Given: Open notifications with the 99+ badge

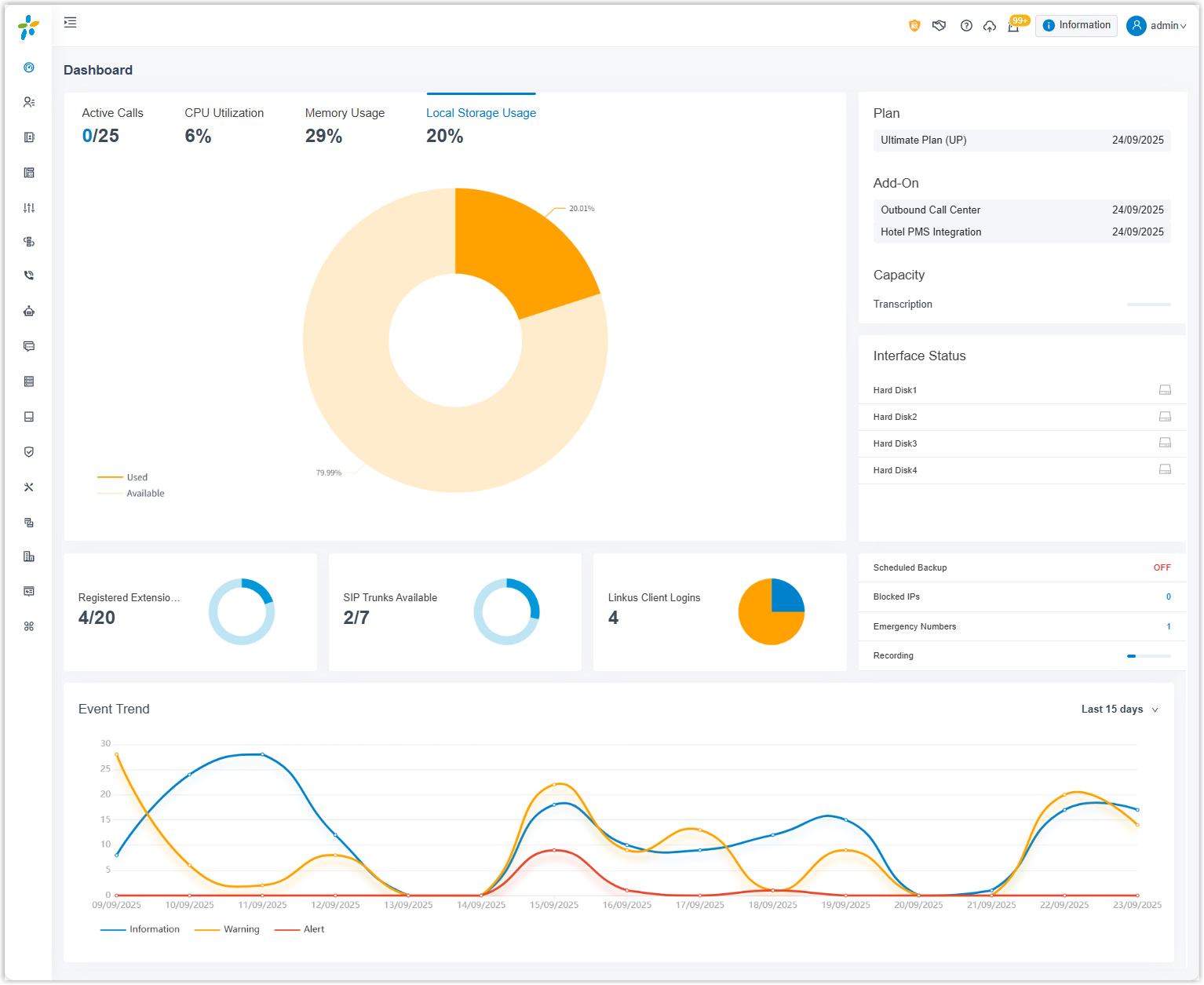Looking at the screenshot, I should (1013, 26).
